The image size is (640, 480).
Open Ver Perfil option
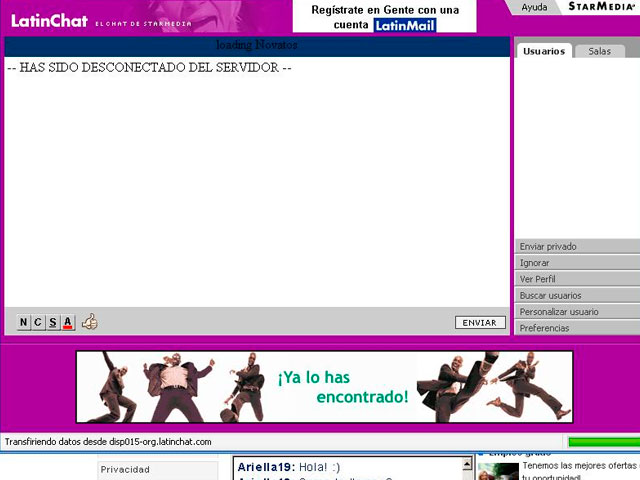[577, 279]
